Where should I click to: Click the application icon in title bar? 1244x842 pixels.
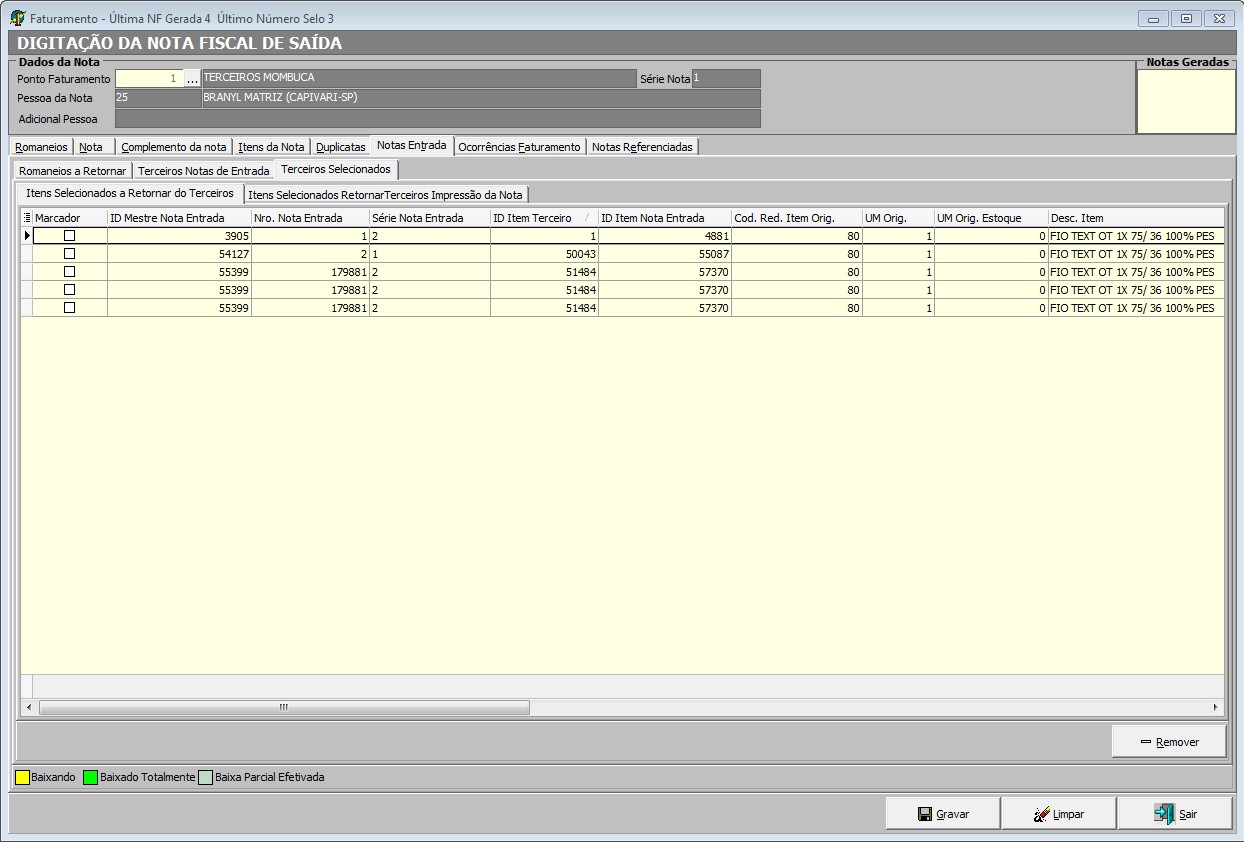coord(17,18)
